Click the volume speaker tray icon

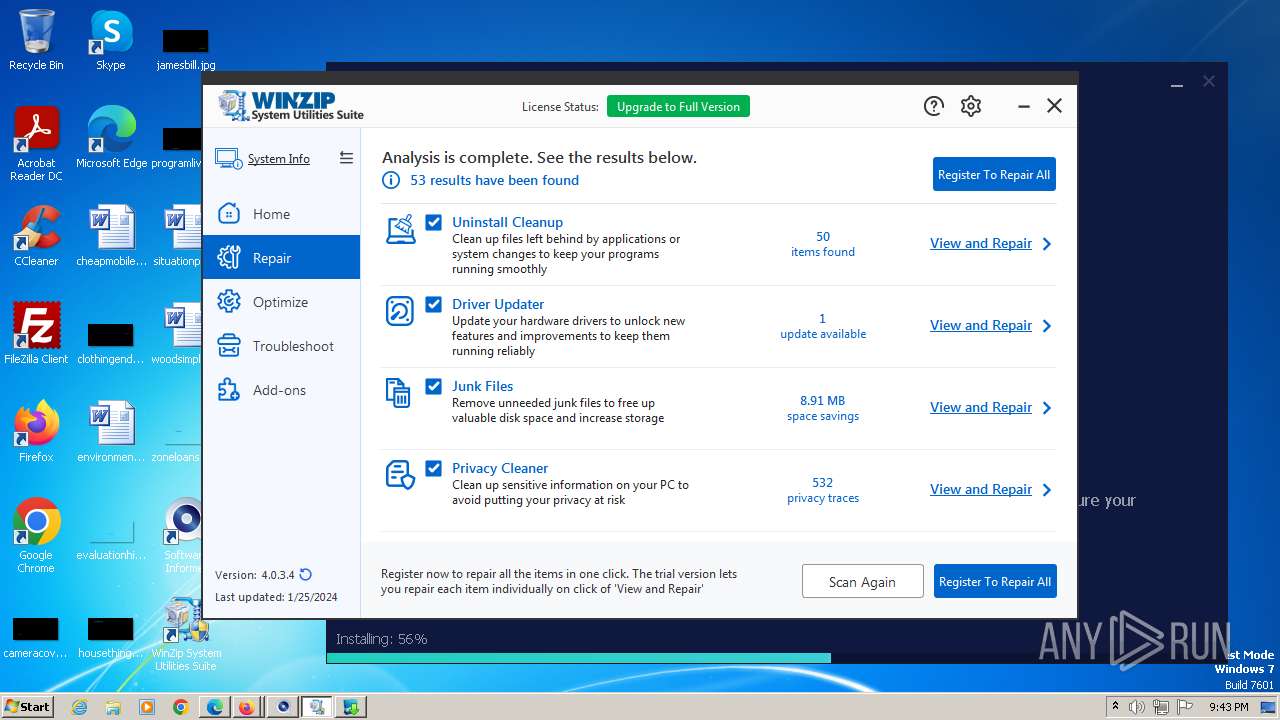pyautogui.click(x=1137, y=707)
